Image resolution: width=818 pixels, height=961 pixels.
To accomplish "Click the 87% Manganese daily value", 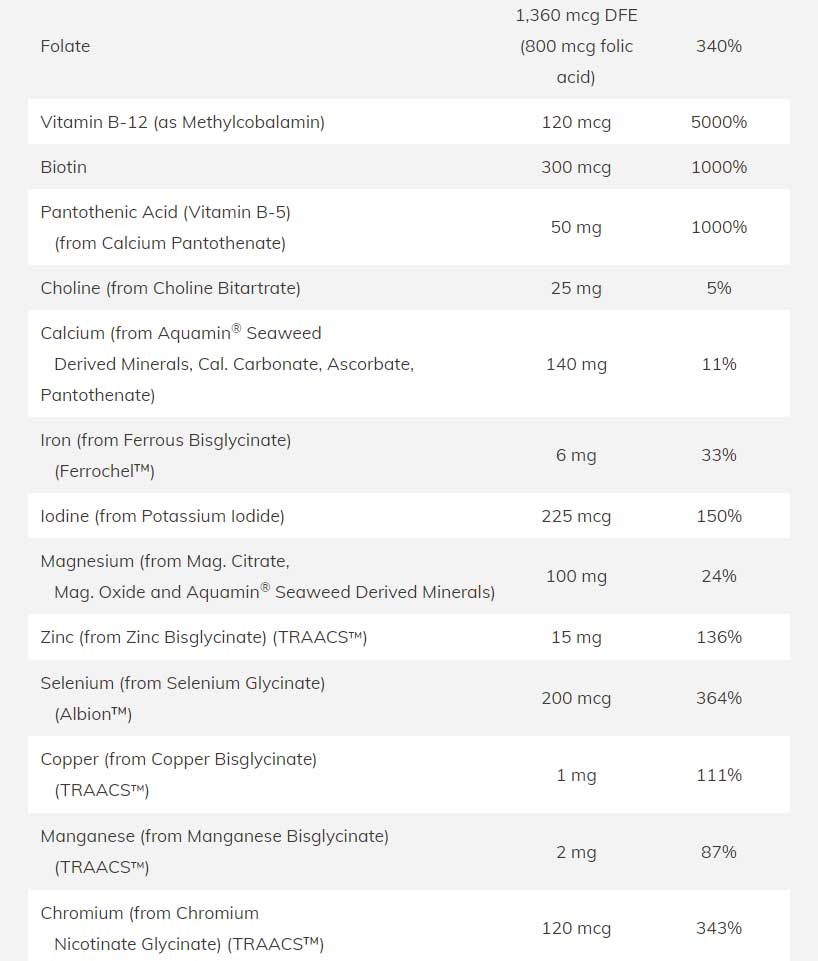I will pos(719,852).
